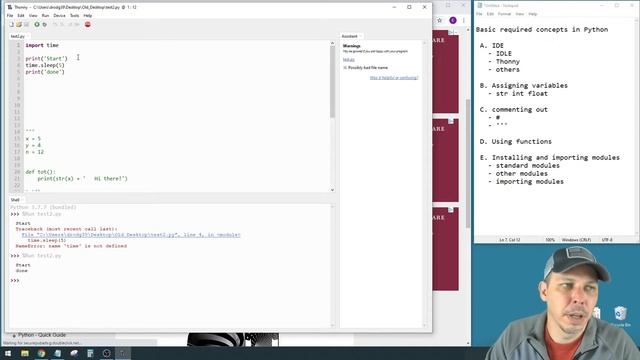Click the Resume debug icon
The image size is (640, 360).
point(77,24)
